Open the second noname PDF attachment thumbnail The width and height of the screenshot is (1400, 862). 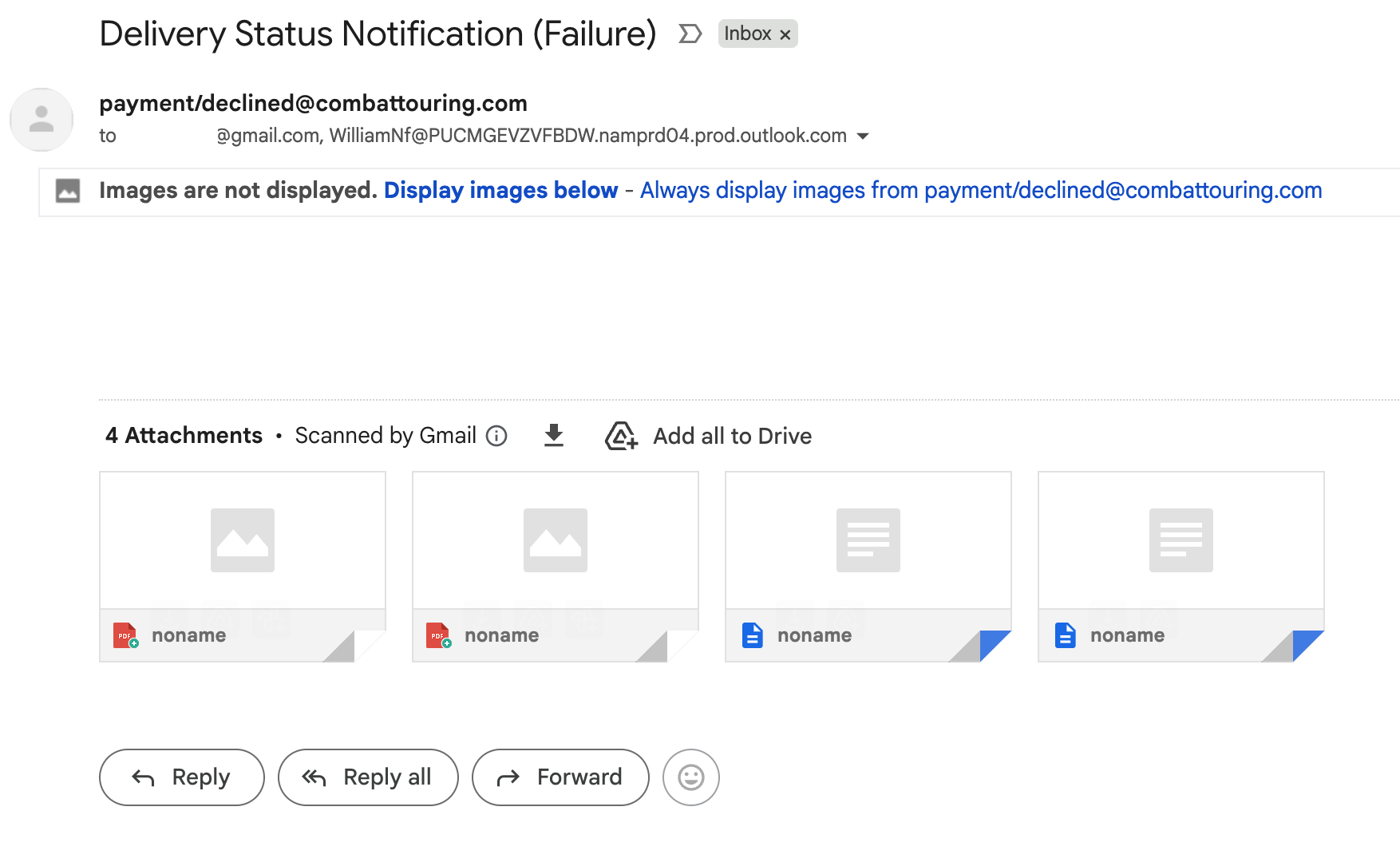pyautogui.click(x=556, y=540)
